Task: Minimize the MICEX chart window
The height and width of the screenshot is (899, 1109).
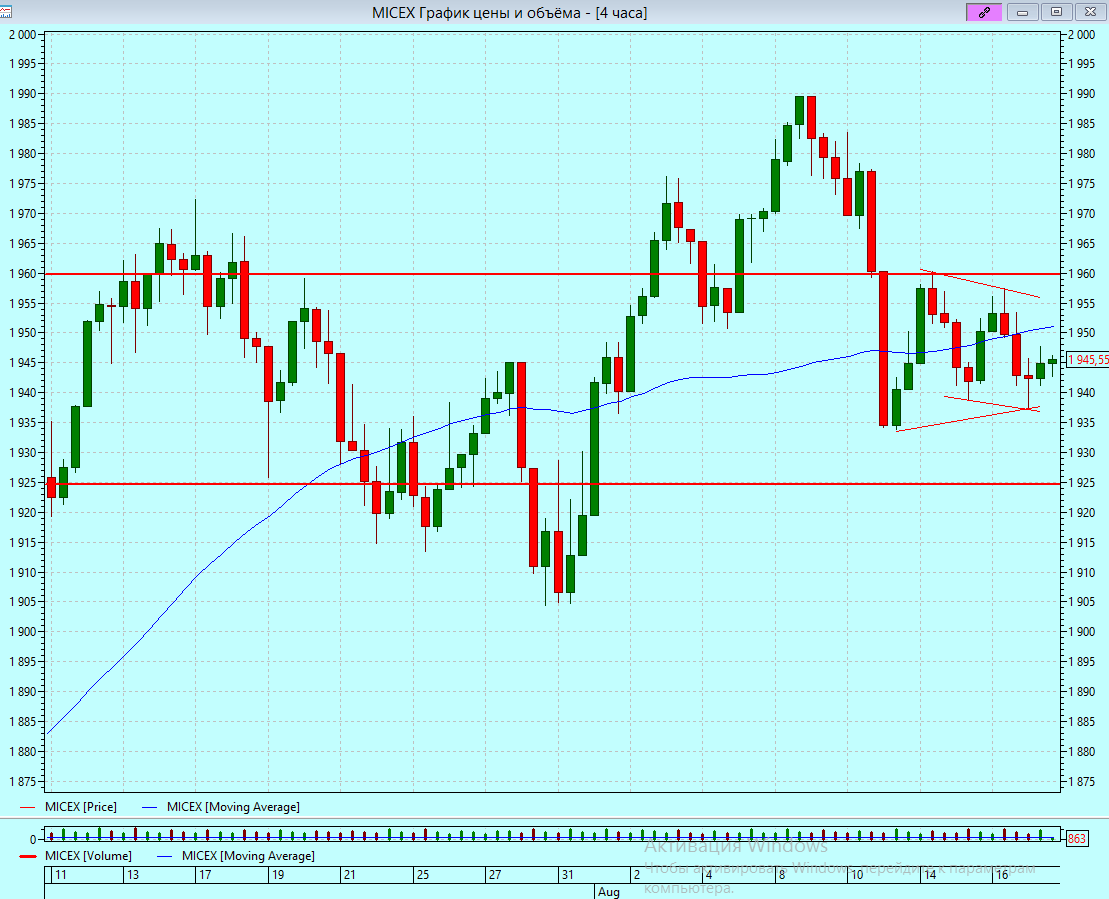Action: (1022, 12)
